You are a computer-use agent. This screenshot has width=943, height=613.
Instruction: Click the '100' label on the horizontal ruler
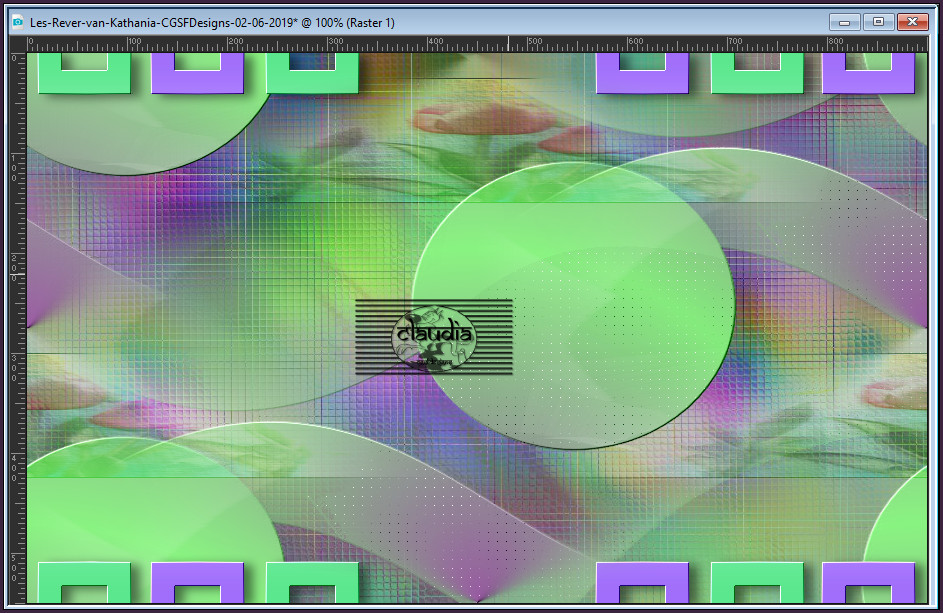pos(135,41)
